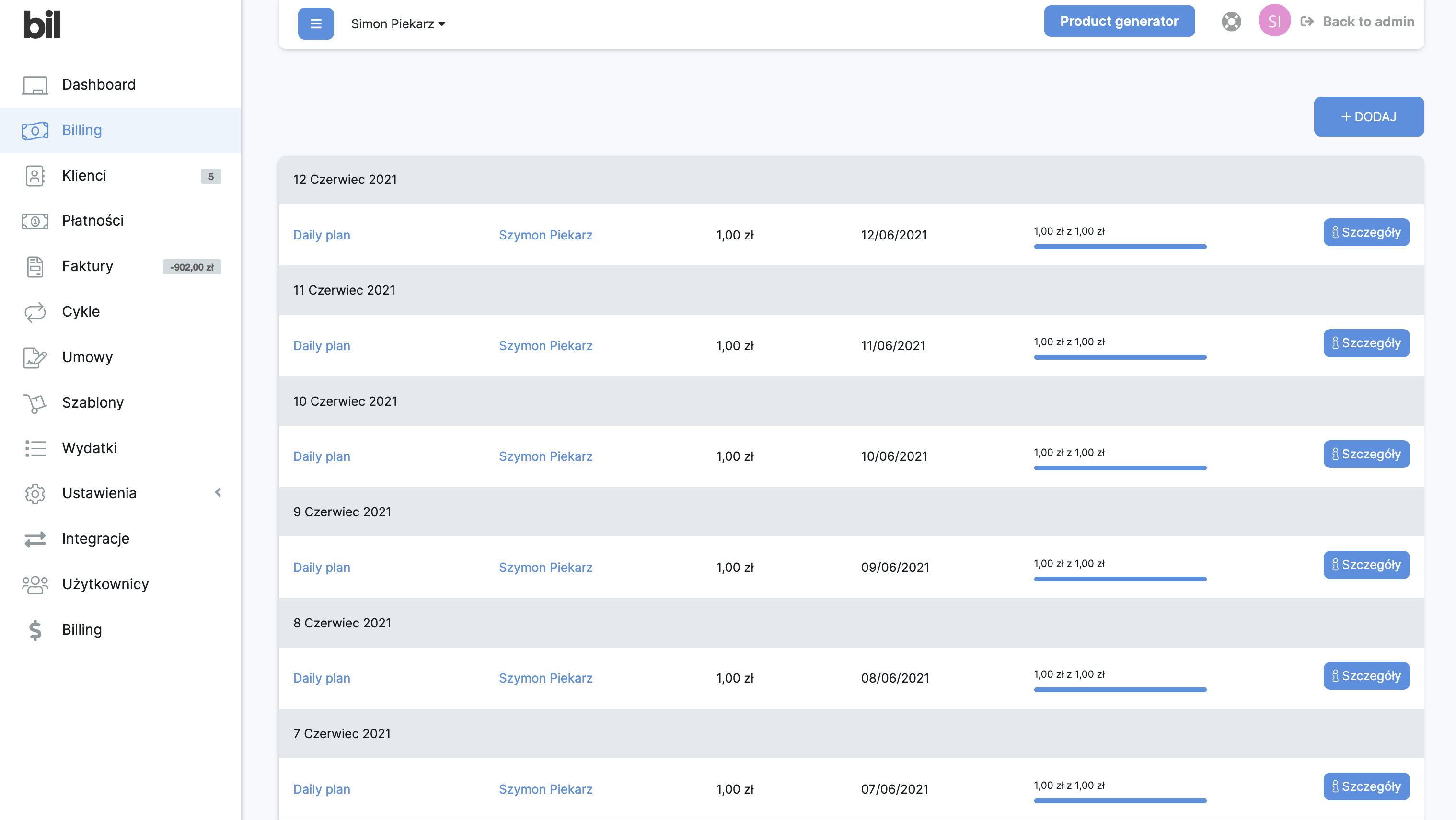Viewport: 1456px width, 820px height.
Task: Click the Product generator button
Action: point(1119,22)
